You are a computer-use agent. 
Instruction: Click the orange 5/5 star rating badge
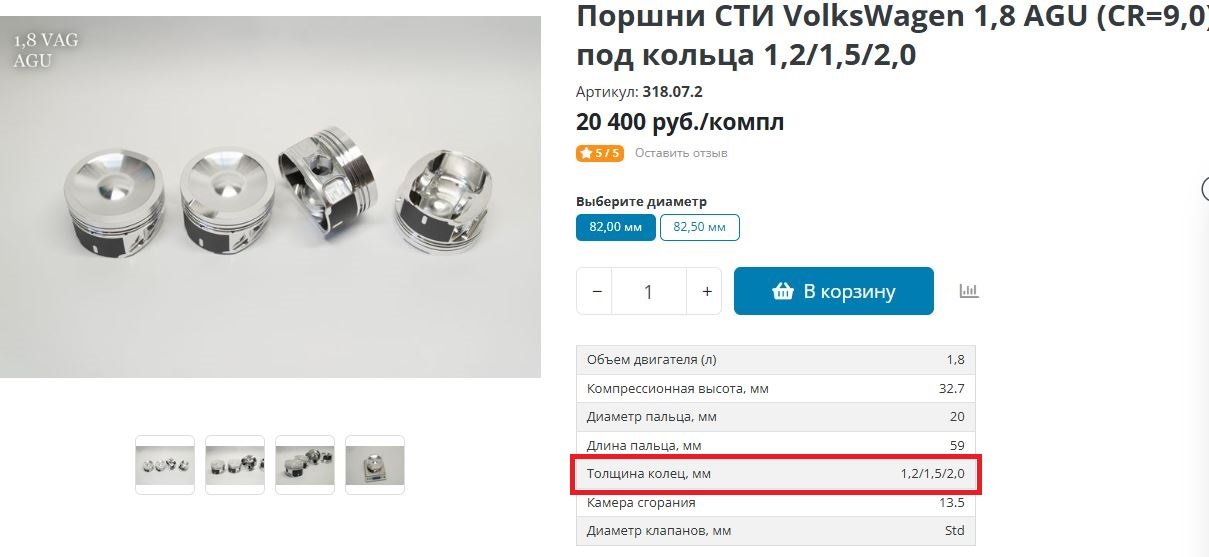coord(599,153)
